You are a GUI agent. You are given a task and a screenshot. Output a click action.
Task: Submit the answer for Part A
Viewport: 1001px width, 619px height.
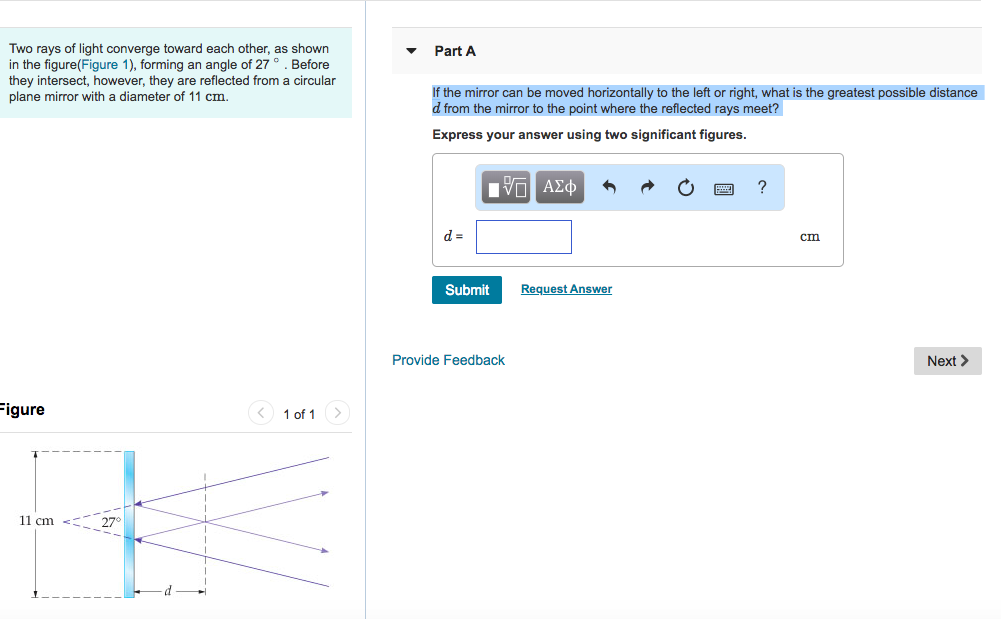[466, 290]
